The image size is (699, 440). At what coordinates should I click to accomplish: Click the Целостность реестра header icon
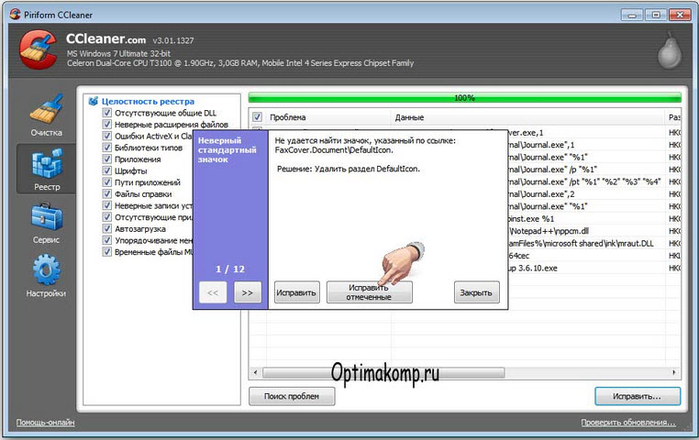click(93, 101)
